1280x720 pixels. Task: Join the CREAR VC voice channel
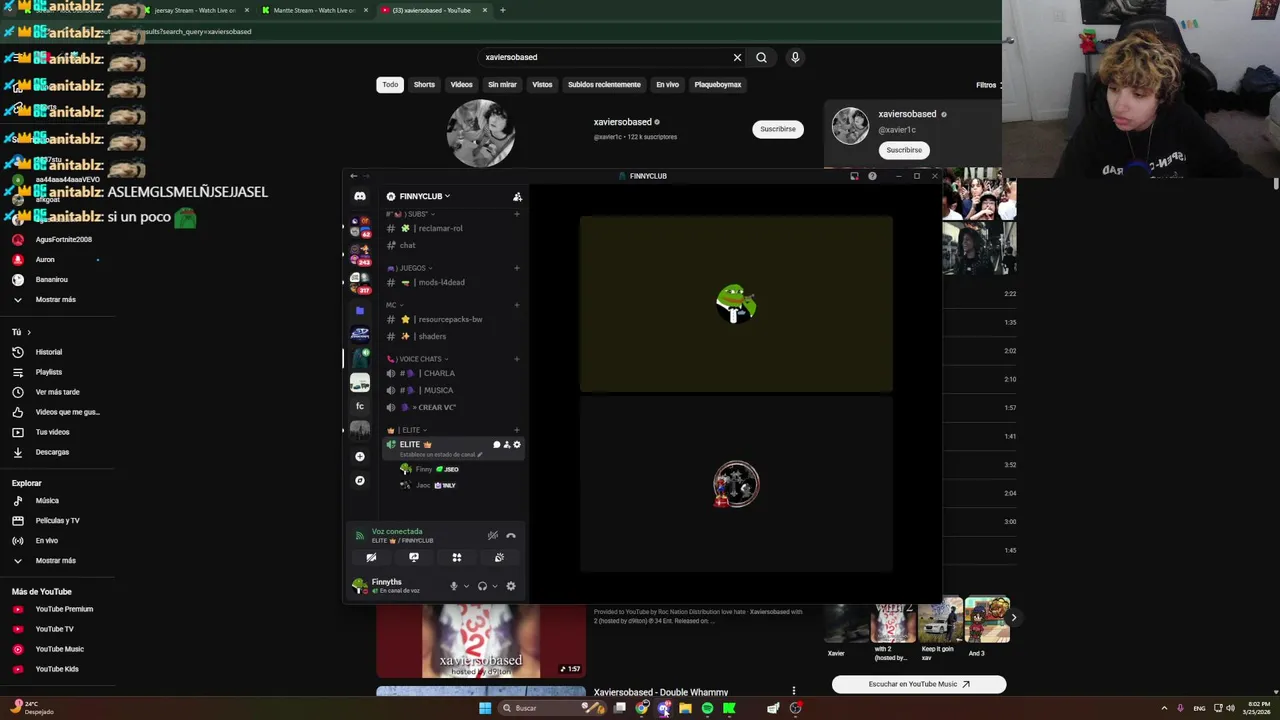pyautogui.click(x=435, y=407)
